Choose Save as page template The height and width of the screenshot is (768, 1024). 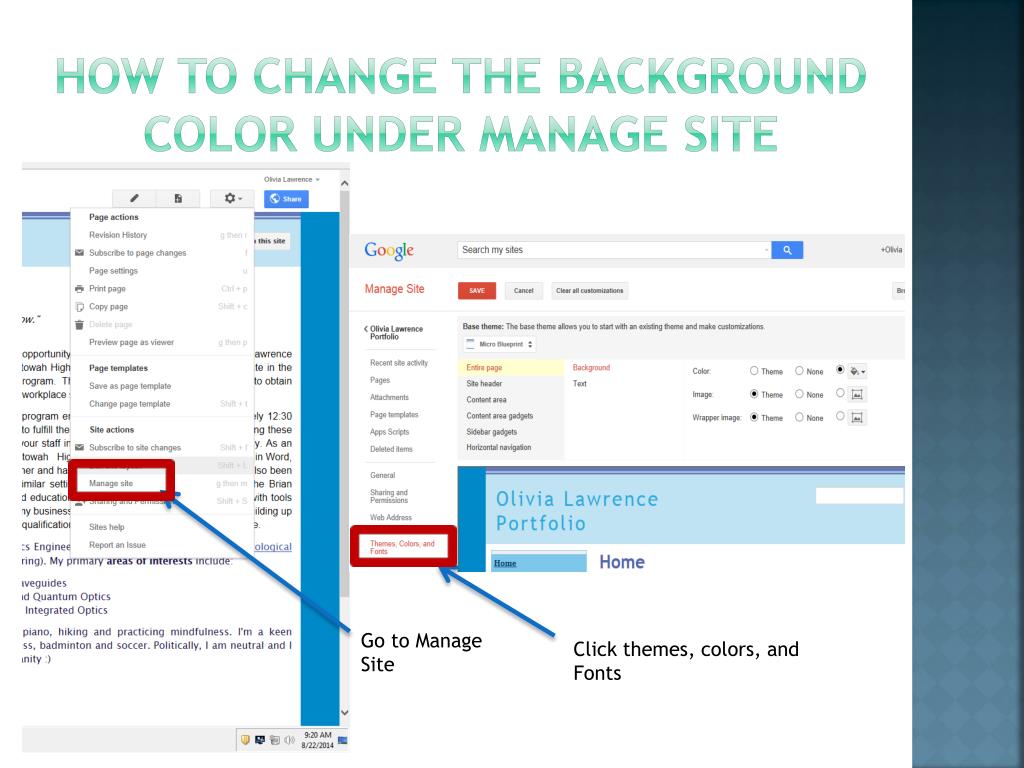(x=130, y=386)
